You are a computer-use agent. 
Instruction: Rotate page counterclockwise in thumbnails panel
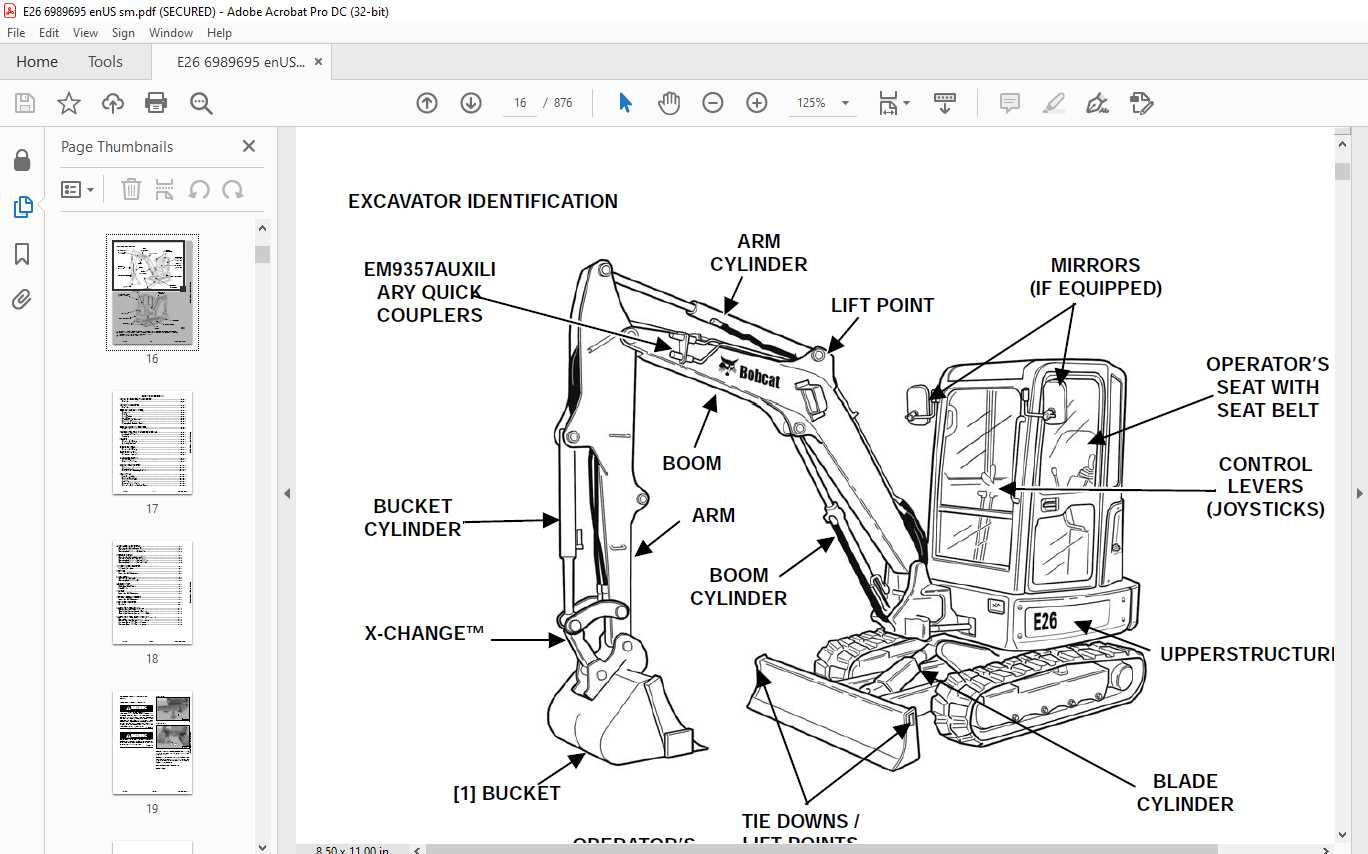click(199, 189)
